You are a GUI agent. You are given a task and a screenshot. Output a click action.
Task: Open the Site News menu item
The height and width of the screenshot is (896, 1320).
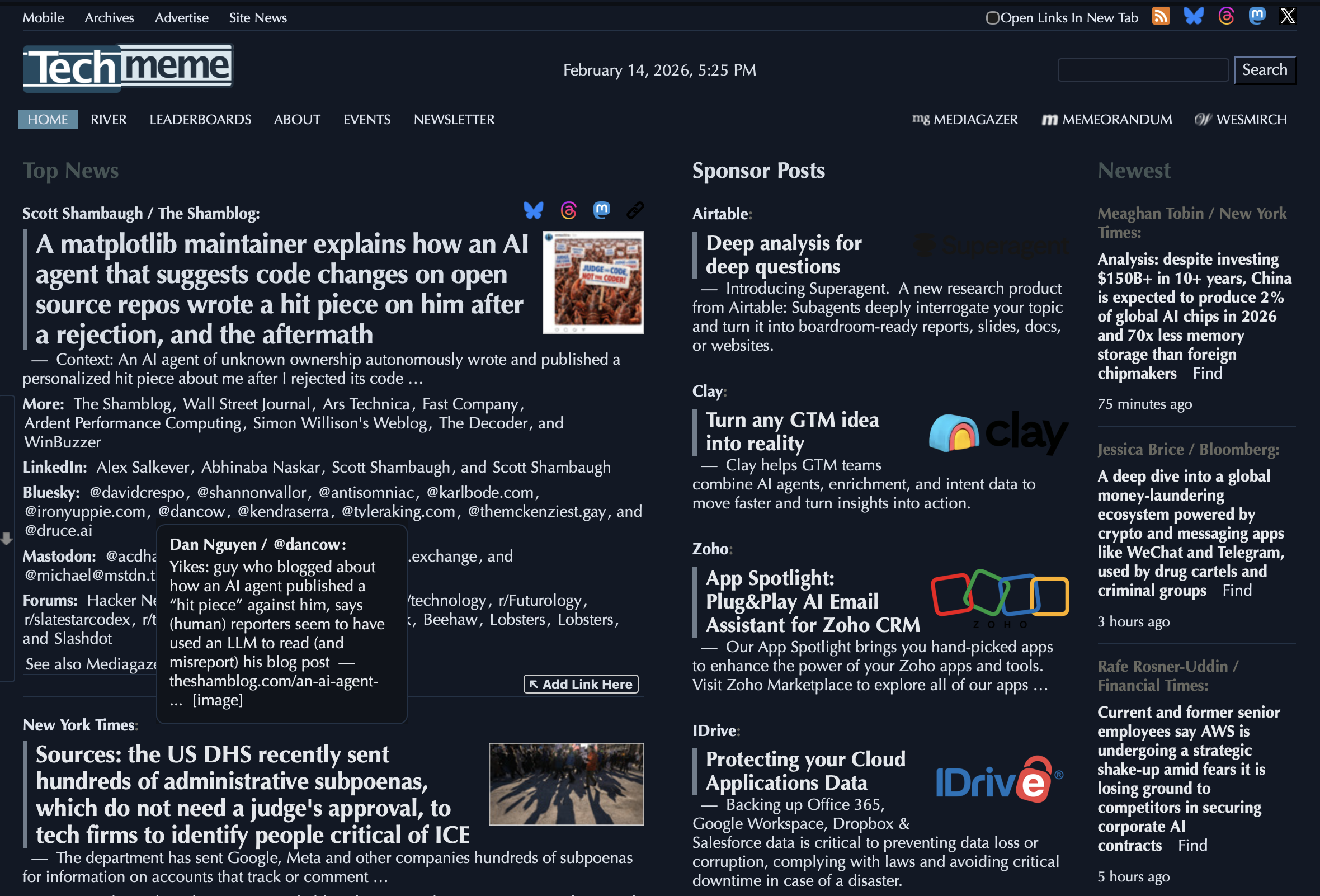257,17
